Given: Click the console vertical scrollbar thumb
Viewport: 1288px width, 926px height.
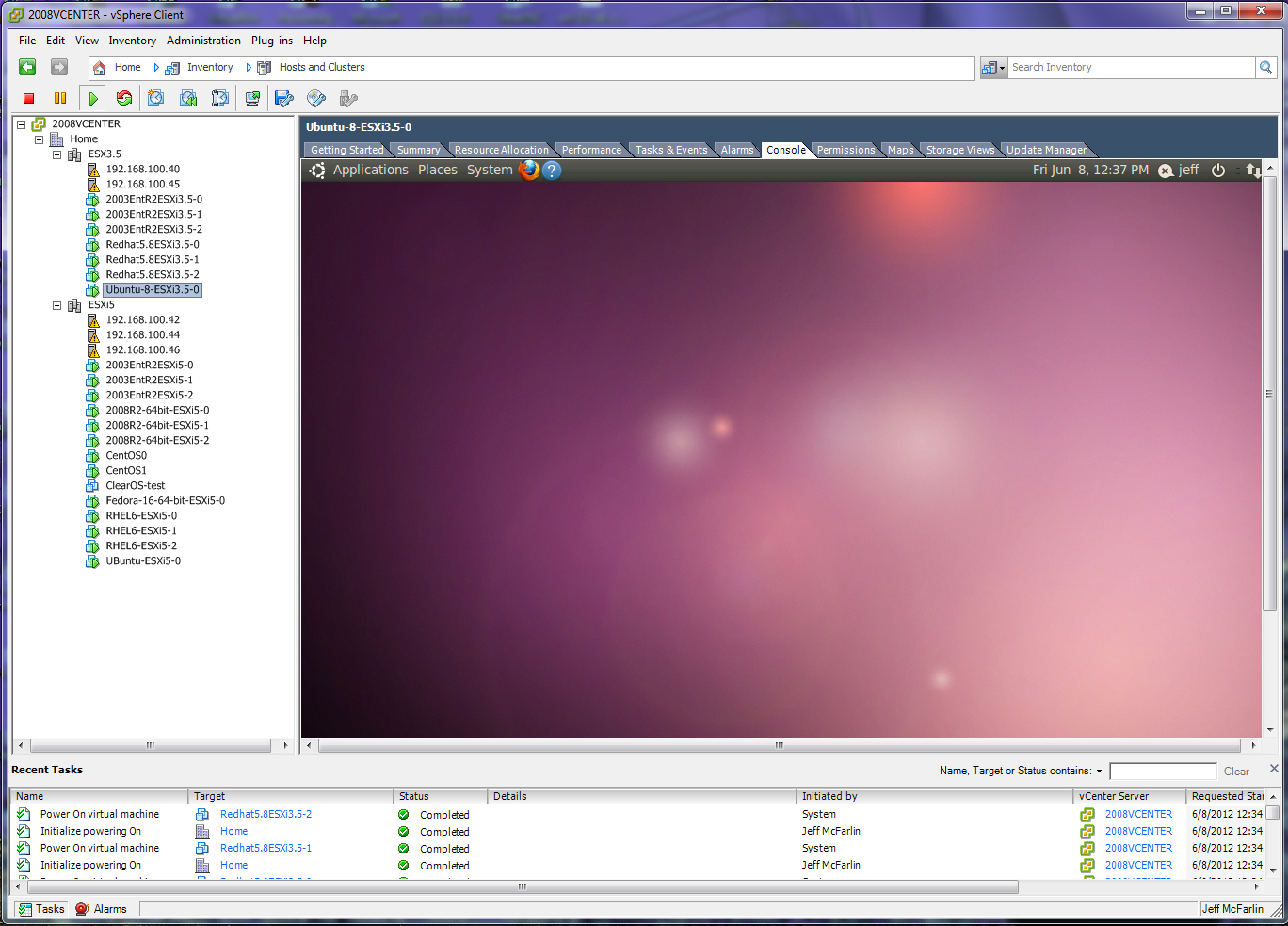Looking at the screenshot, I should [x=1269, y=394].
